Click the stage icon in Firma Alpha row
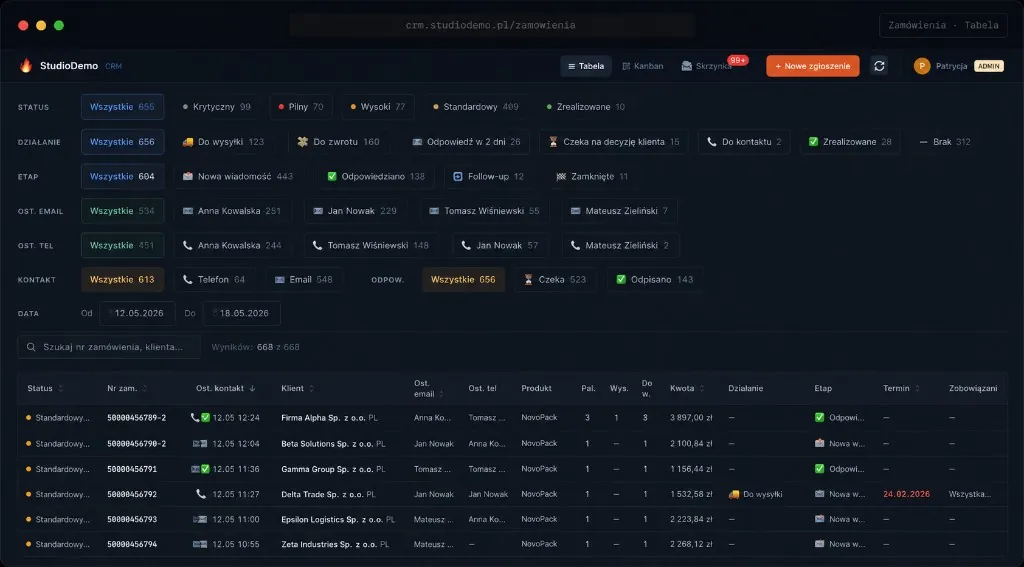Viewport: 1024px width, 567px height. coord(820,417)
